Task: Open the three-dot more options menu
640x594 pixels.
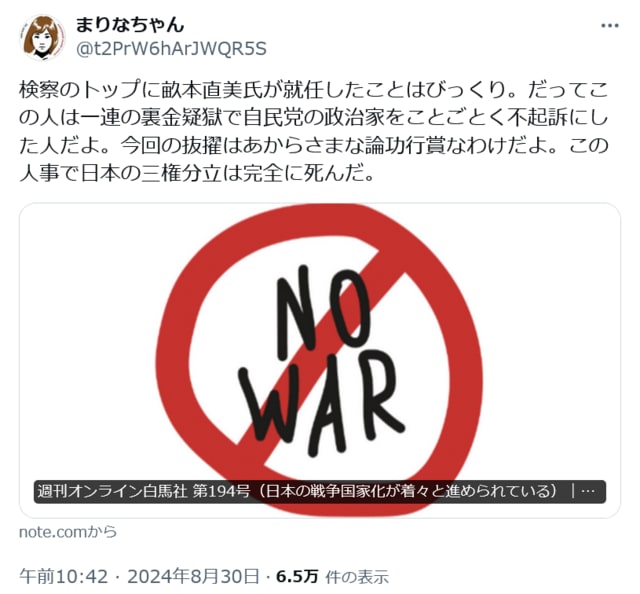Action: tap(610, 26)
